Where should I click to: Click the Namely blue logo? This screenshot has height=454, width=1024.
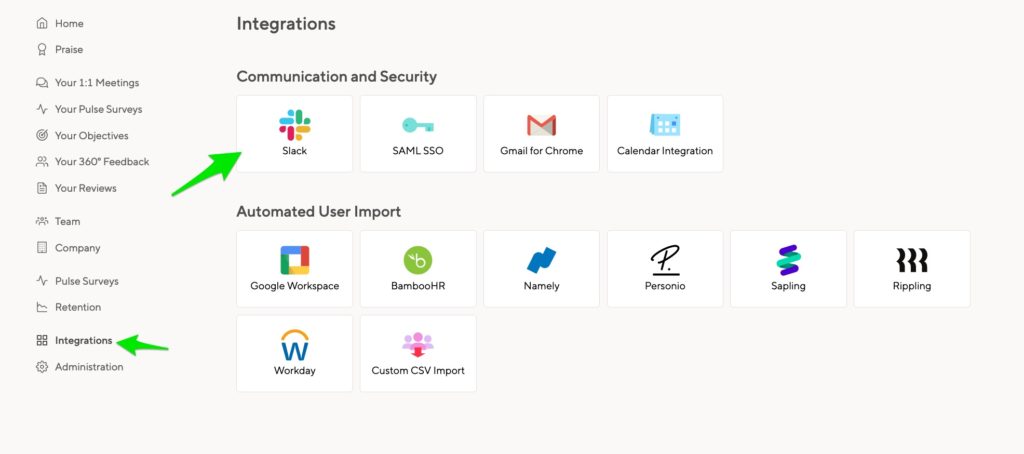point(541,260)
